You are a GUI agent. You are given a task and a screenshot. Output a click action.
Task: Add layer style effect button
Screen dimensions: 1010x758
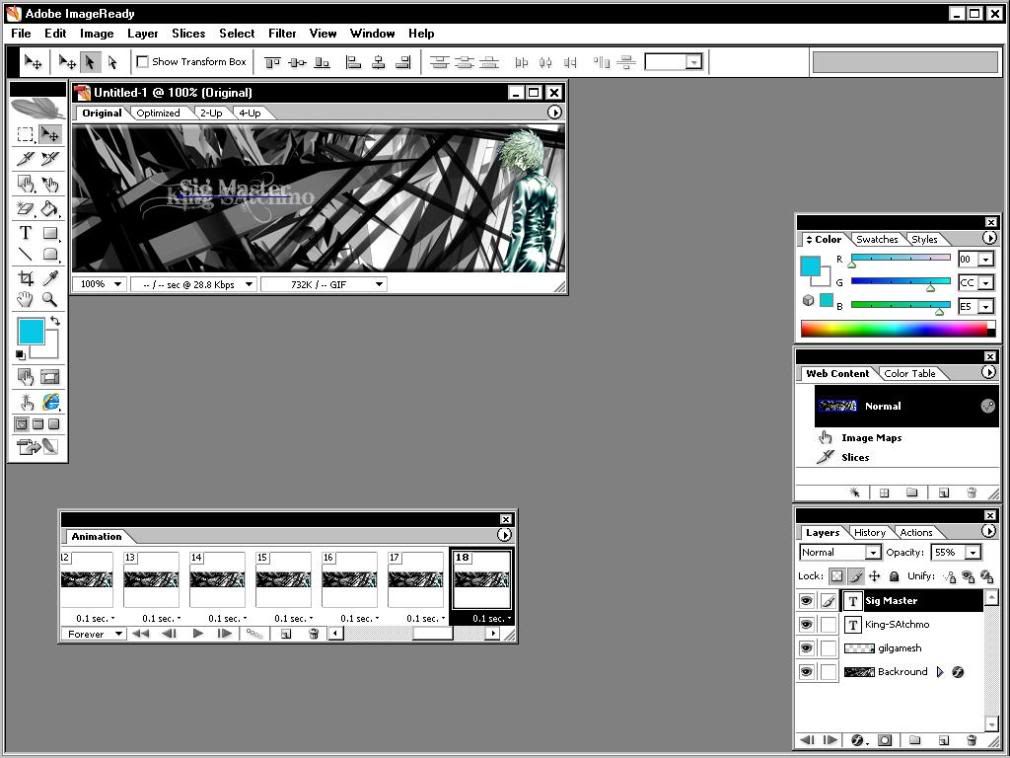[x=857, y=740]
